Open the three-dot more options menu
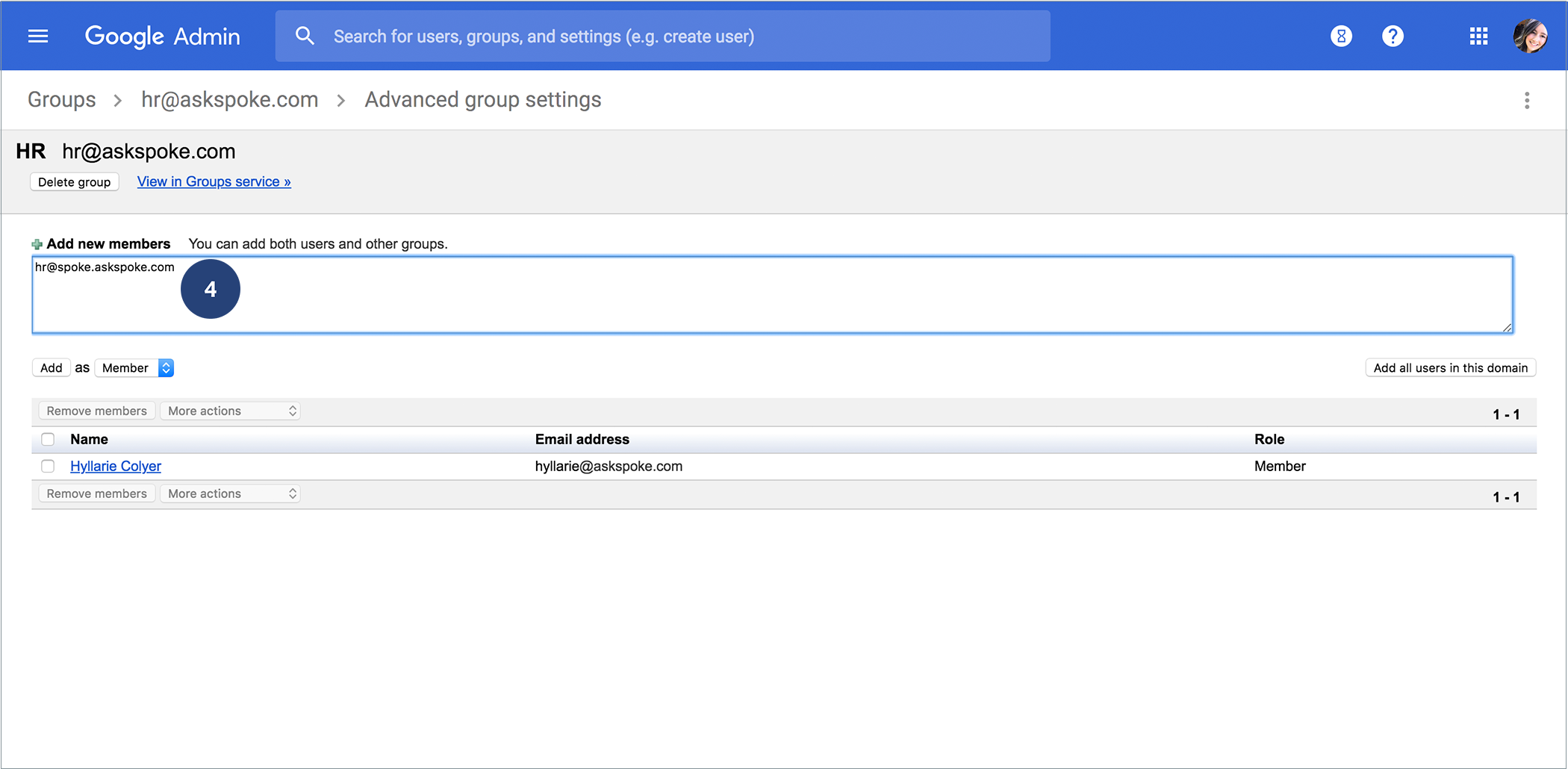The image size is (1568, 769). 1527,100
